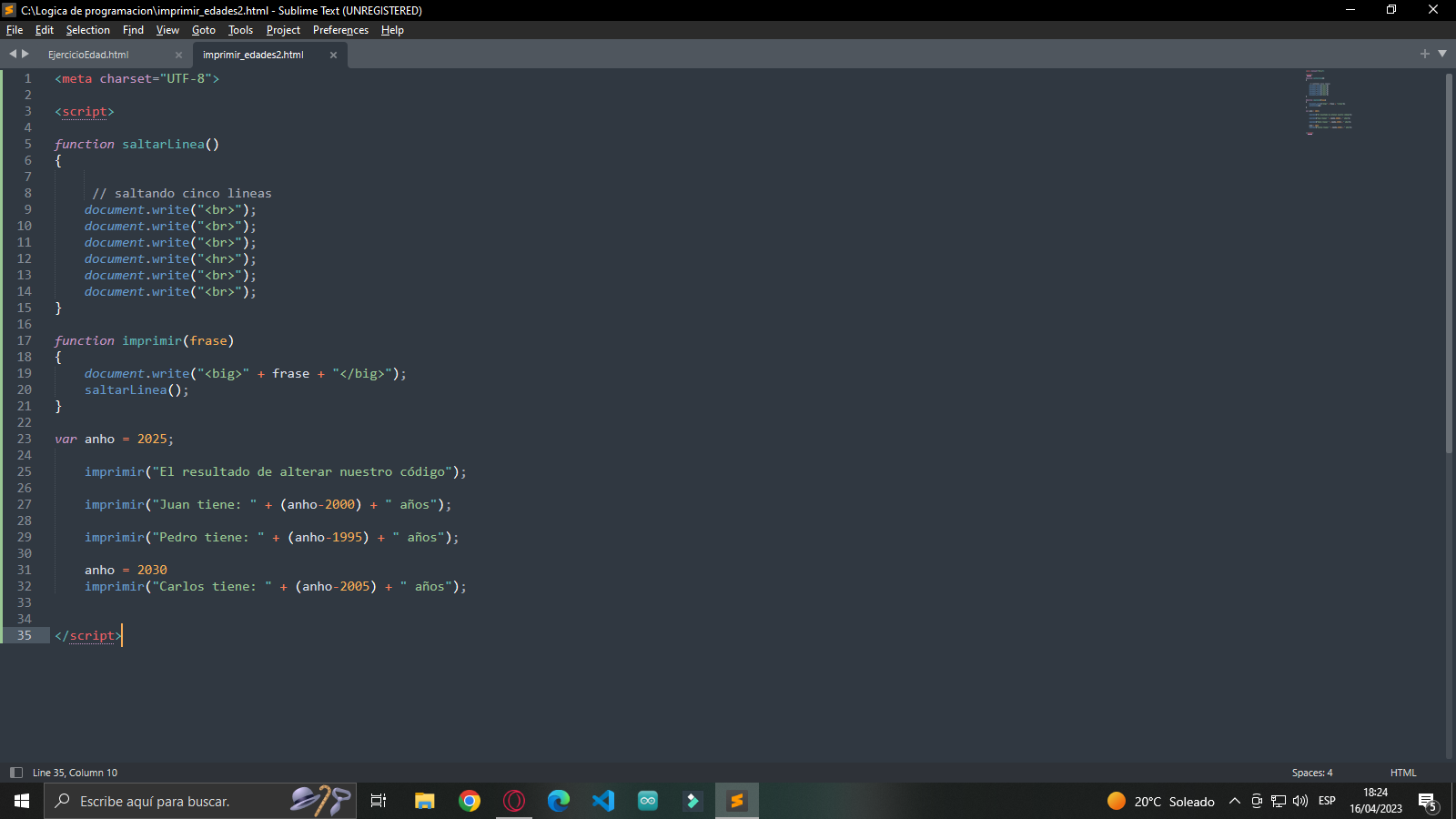Click the closing script tag
The image size is (1456, 819).
[x=87, y=636]
